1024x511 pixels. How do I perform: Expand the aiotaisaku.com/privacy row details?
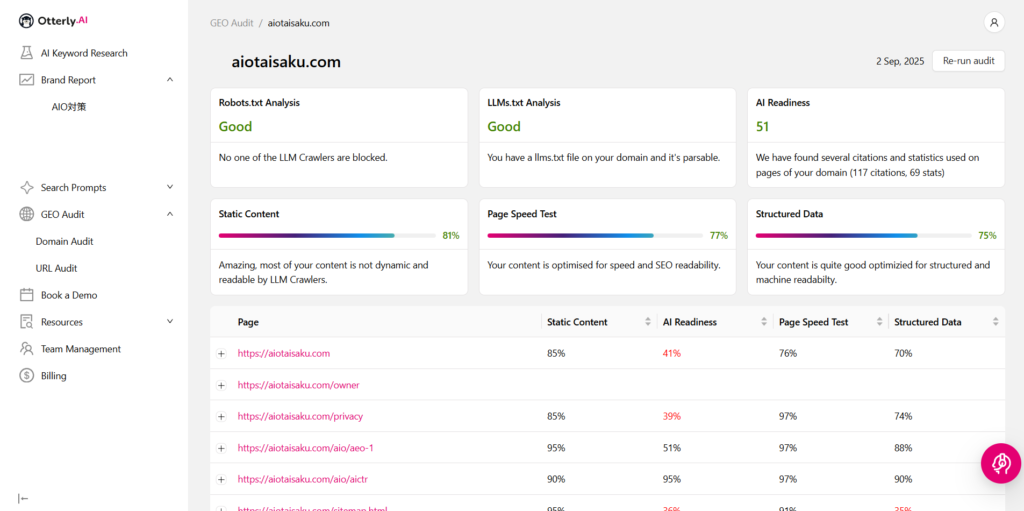click(221, 416)
